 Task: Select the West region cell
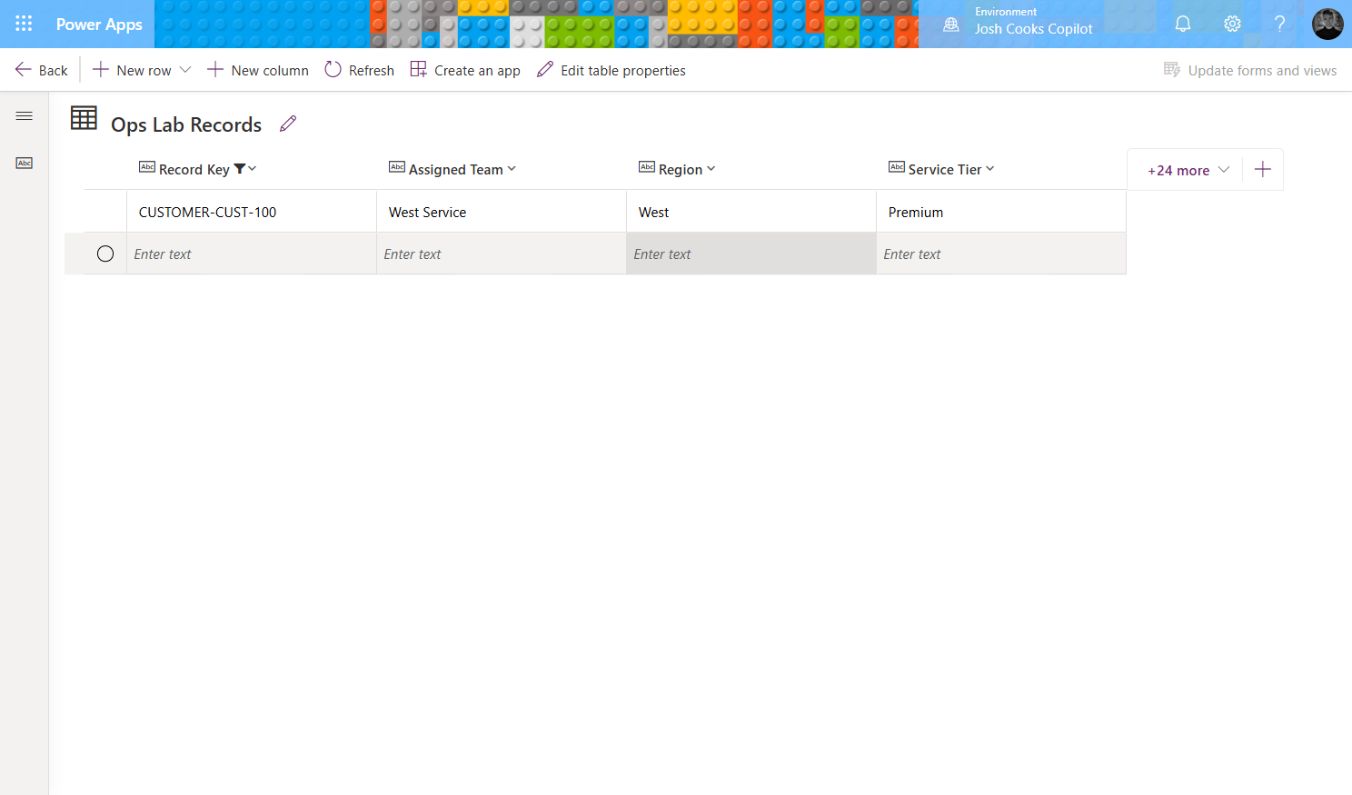point(751,212)
